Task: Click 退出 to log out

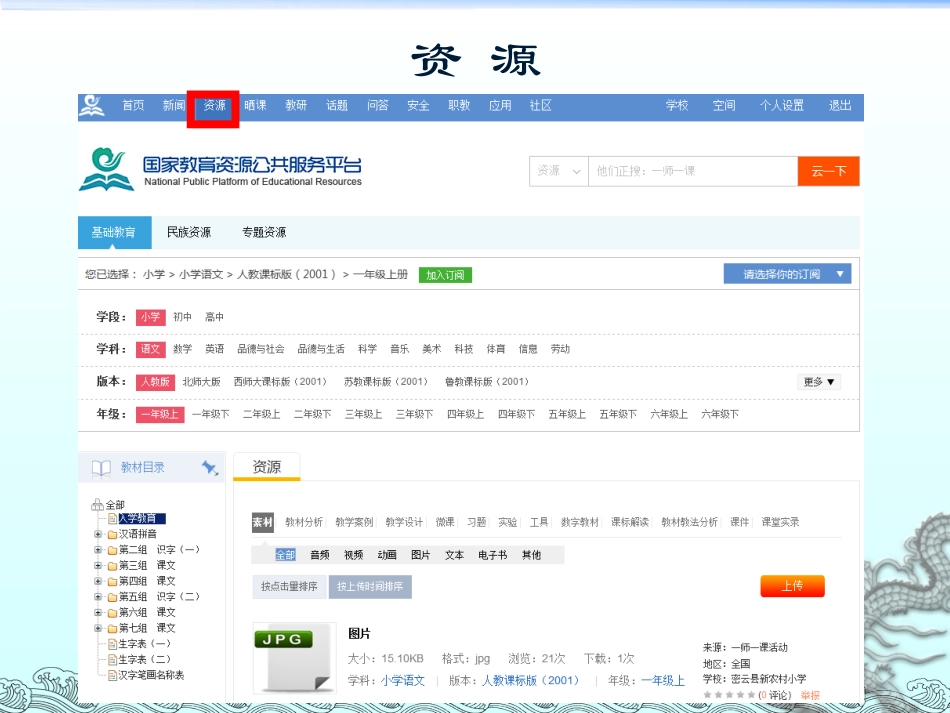Action: pos(840,105)
